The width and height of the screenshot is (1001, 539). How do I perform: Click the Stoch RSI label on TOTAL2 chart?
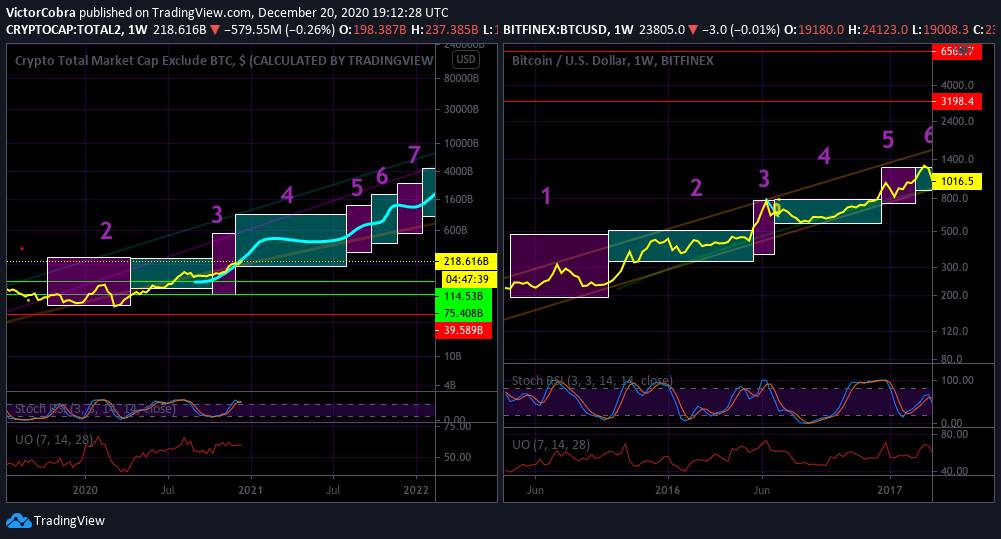[x=95, y=409]
